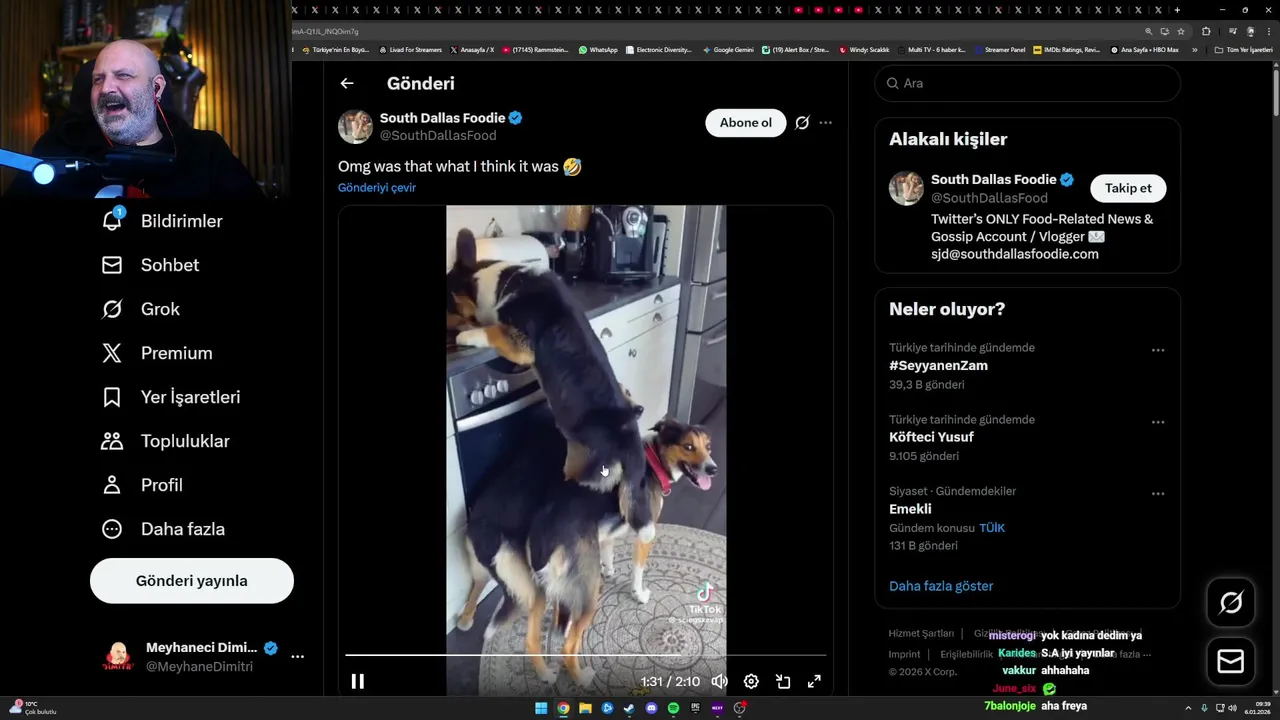
Task: Mute the video volume
Action: tap(719, 681)
